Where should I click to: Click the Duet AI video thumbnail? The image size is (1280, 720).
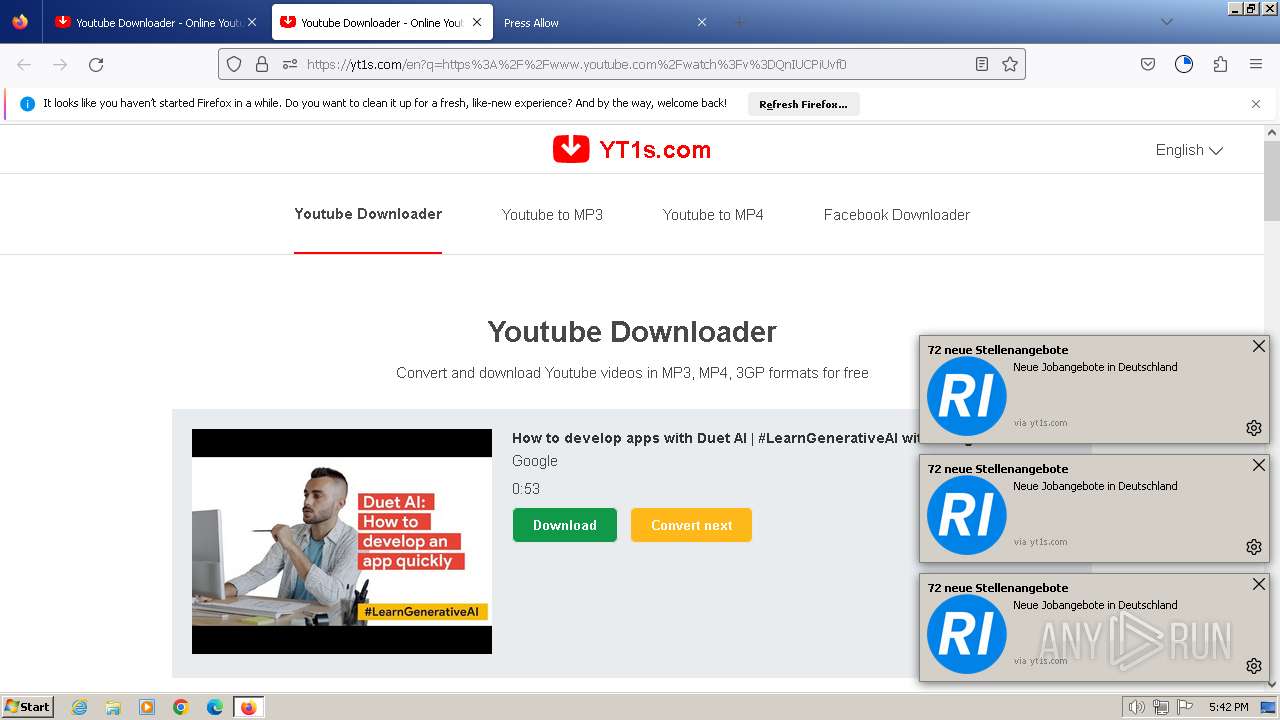342,541
